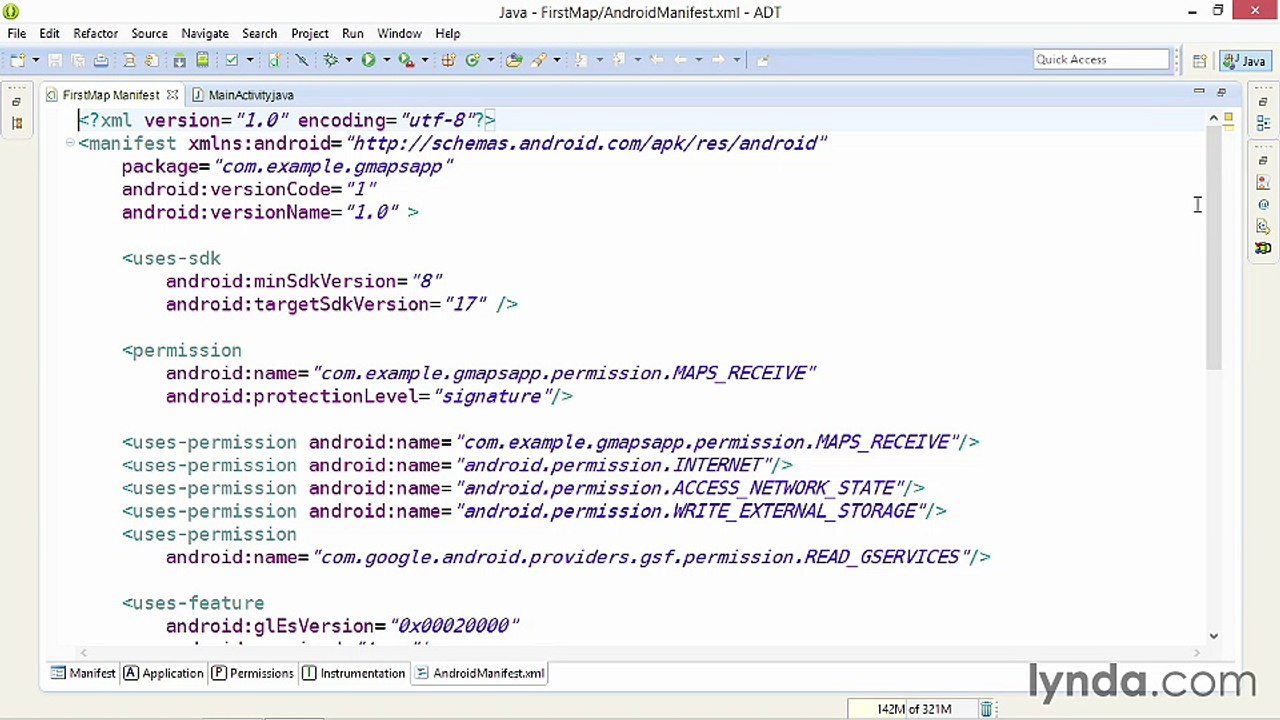This screenshot has width=1280, height=720.
Task: Open the New wizard dropdown arrow
Action: 35,60
